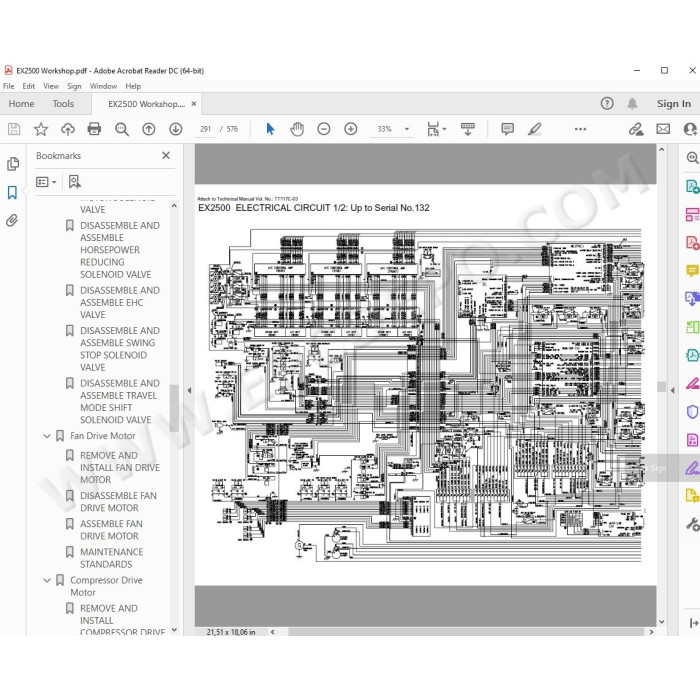Open the Attachments paperclip panel

pyautogui.click(x=12, y=220)
